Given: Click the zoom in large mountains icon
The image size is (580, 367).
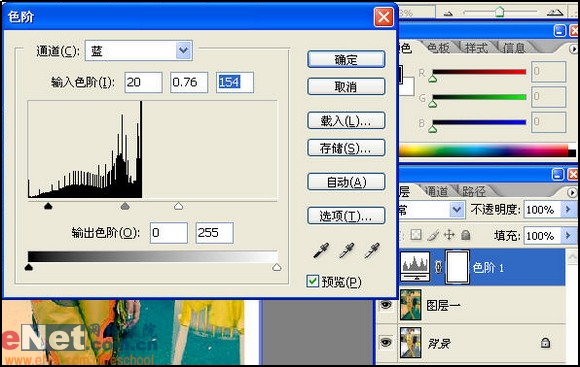Looking at the screenshot, I should pos(555,13).
